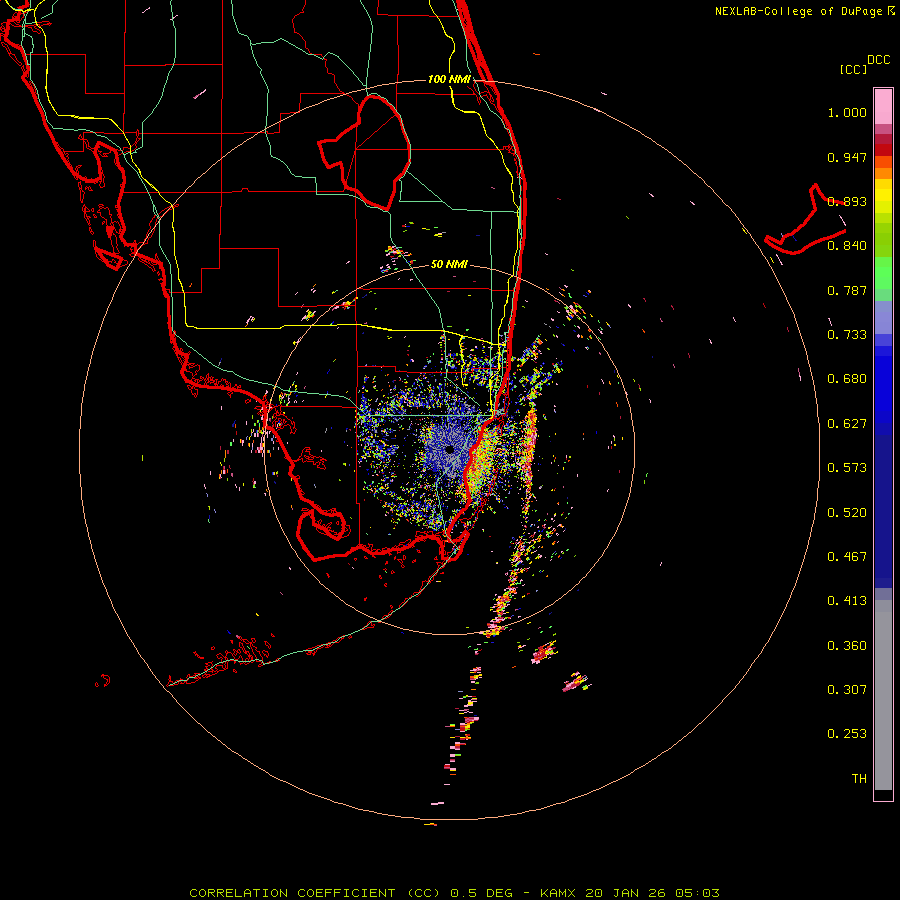This screenshot has height=900, width=900.
Task: Click the 0.467 color scale value
Action: [x=847, y=557]
